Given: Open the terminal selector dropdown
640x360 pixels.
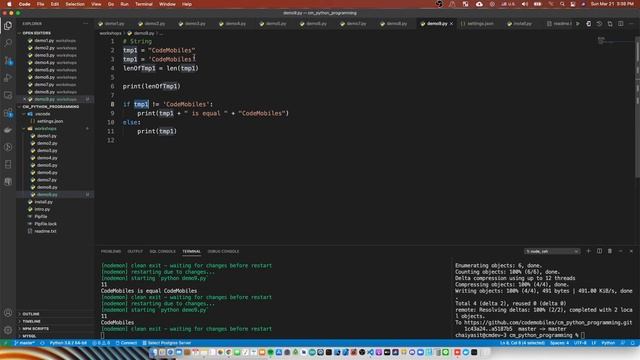Looking at the screenshot, I should click(552, 251).
